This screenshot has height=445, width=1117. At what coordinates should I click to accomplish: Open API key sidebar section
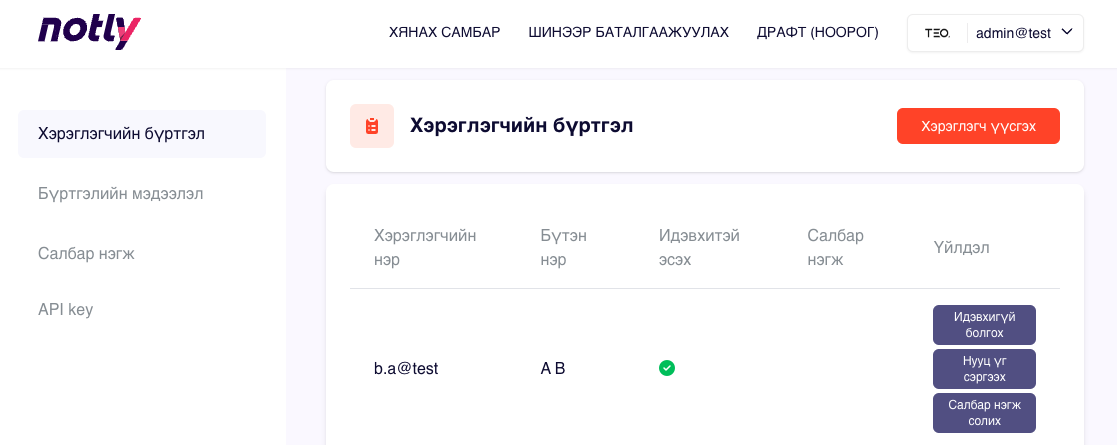click(65, 310)
